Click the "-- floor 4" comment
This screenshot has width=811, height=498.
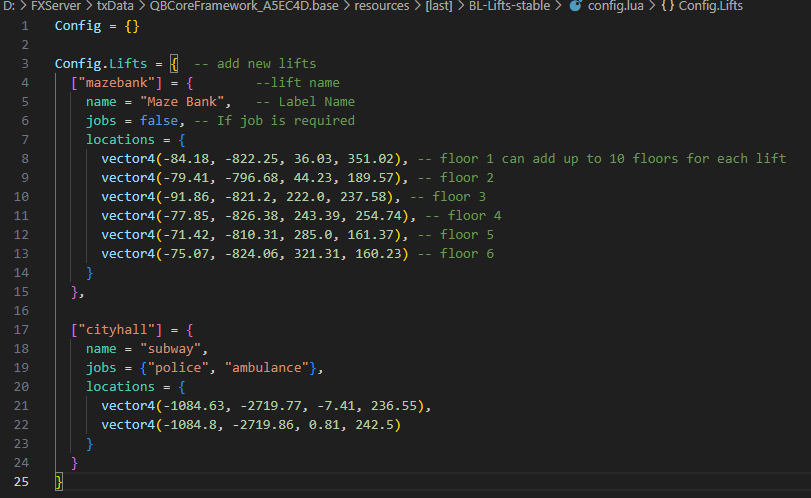(x=463, y=216)
